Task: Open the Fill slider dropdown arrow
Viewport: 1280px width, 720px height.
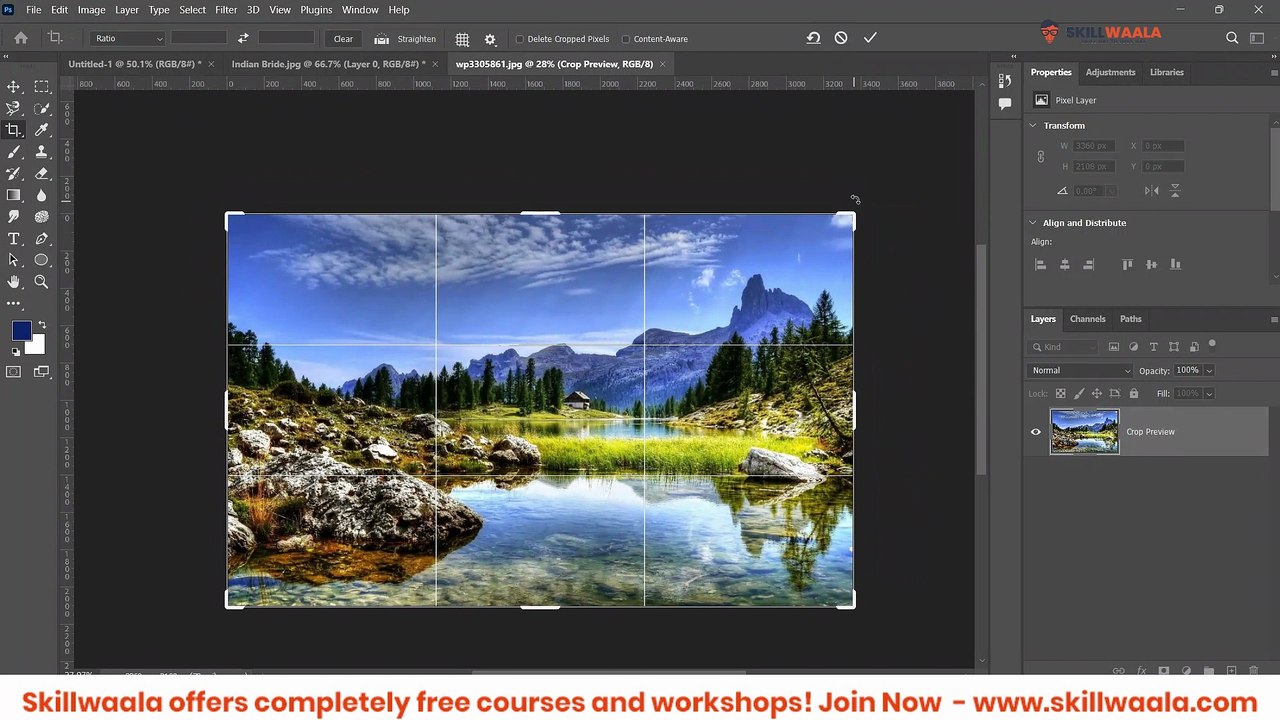Action: pyautogui.click(x=1209, y=394)
